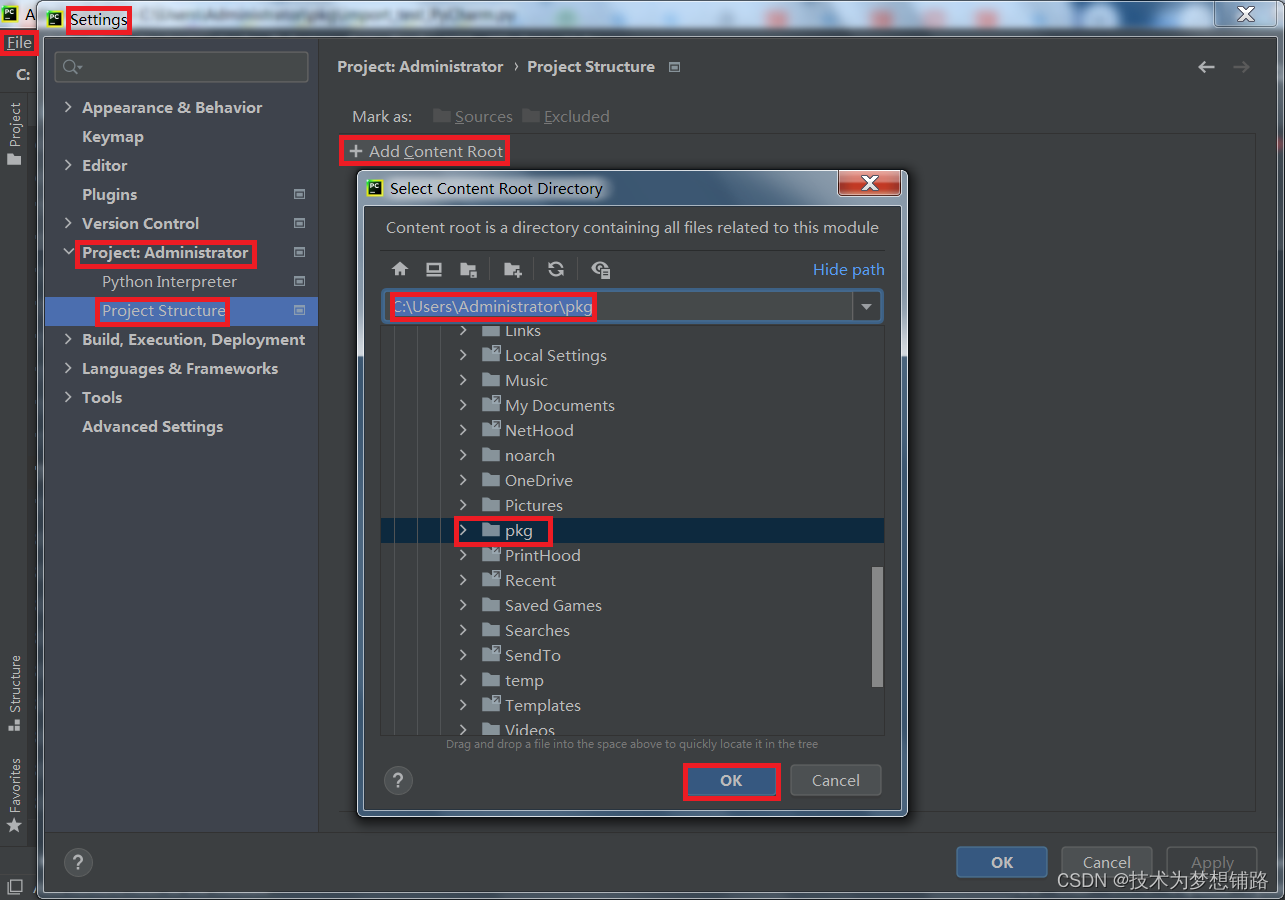Mark as Sources folder
Screen dimensions: 1285x900
coord(473,117)
